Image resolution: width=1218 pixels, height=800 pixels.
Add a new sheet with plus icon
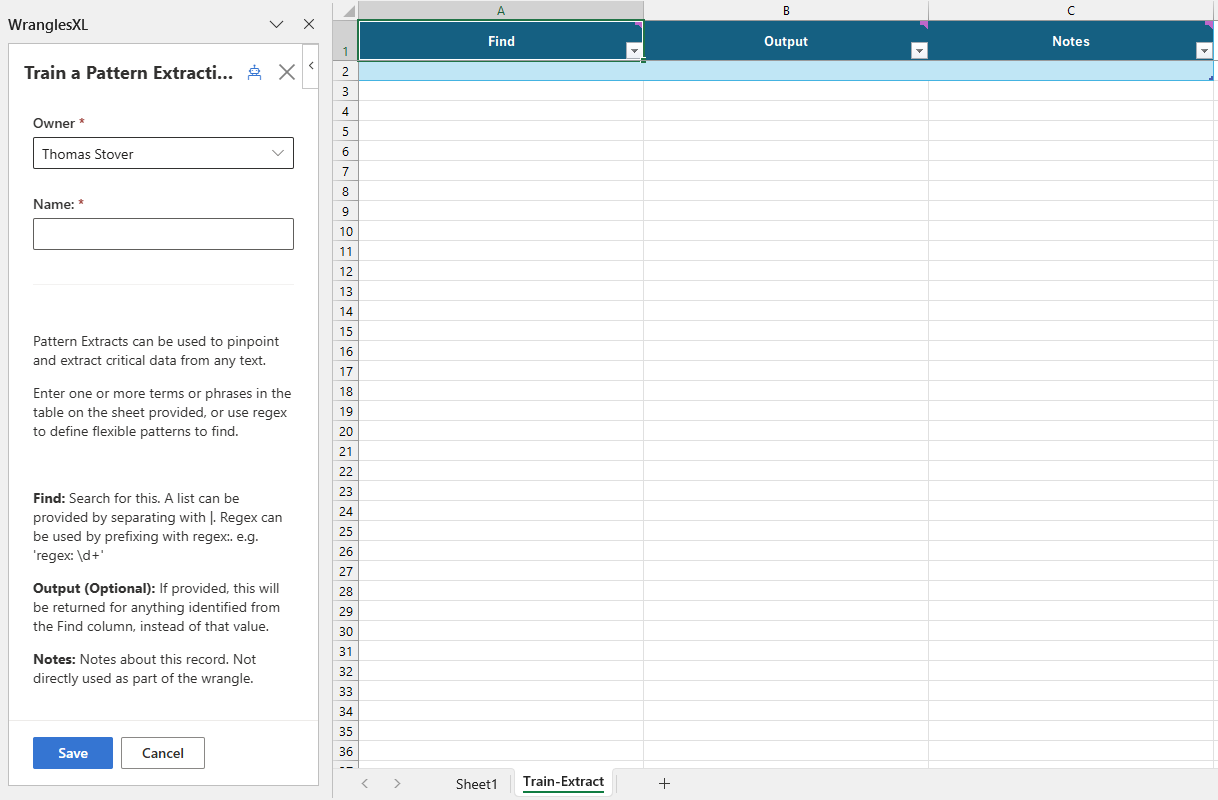tap(664, 784)
